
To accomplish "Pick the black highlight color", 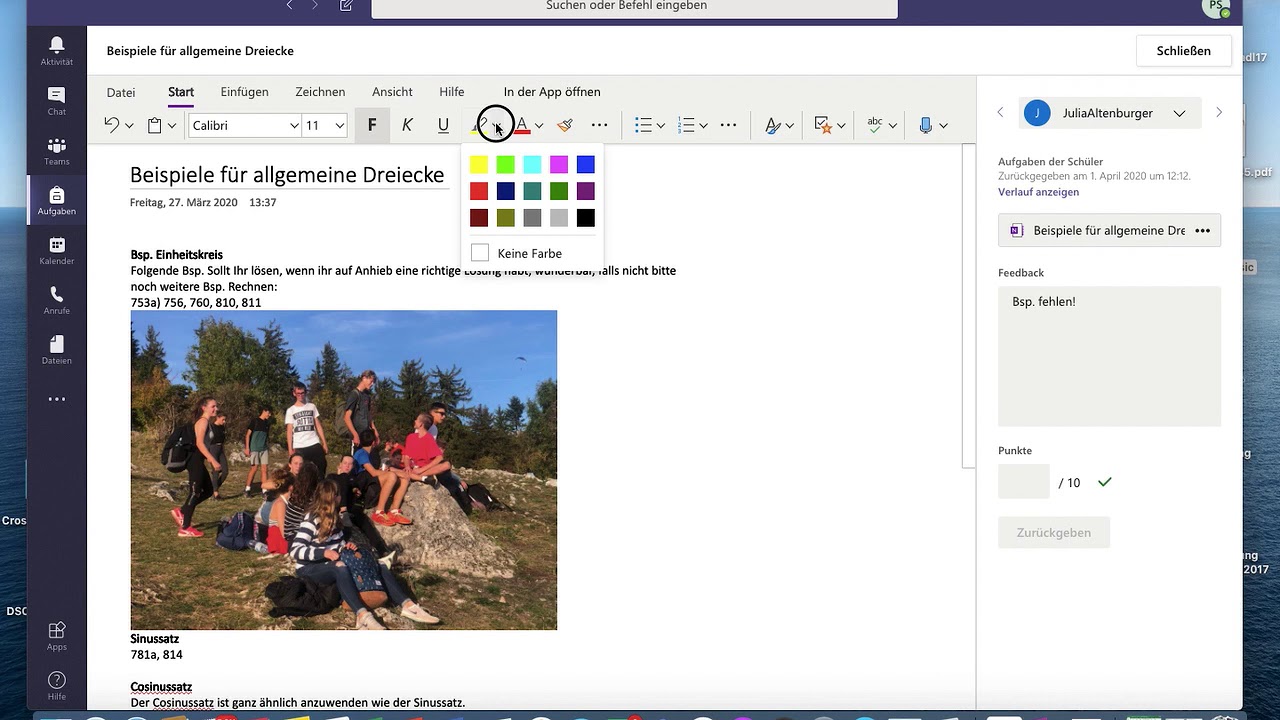I will [x=586, y=218].
